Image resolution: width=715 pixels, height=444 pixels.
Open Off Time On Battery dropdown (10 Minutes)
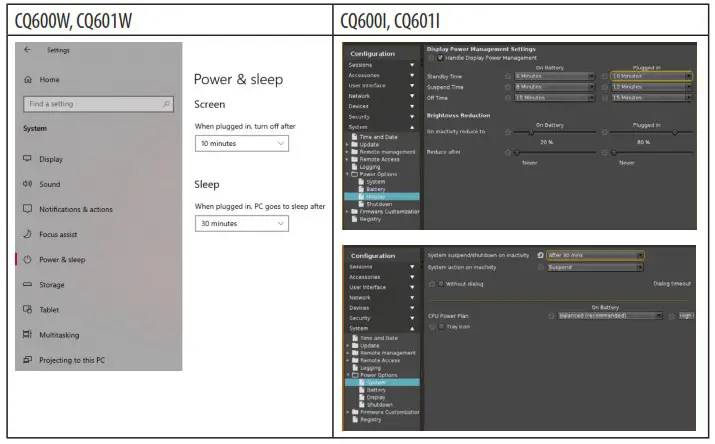(x=554, y=98)
